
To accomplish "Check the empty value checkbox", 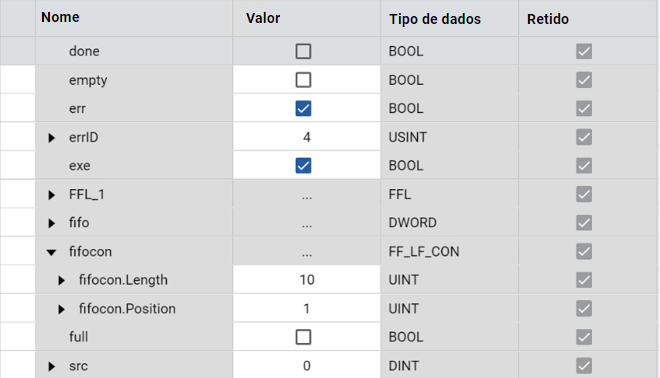I will coord(303,80).
